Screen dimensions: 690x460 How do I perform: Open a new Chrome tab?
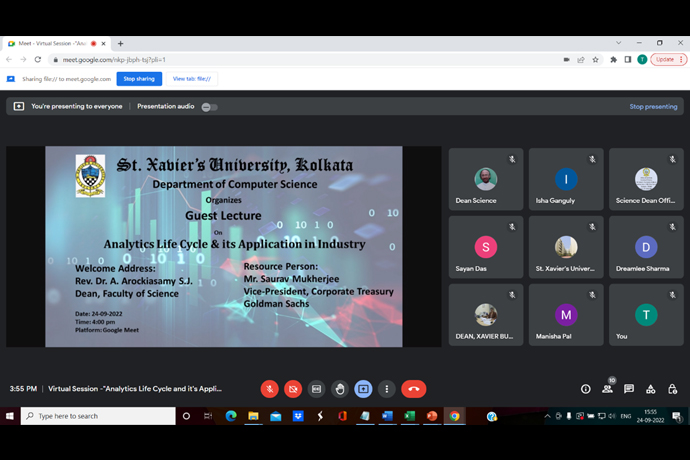(120, 44)
